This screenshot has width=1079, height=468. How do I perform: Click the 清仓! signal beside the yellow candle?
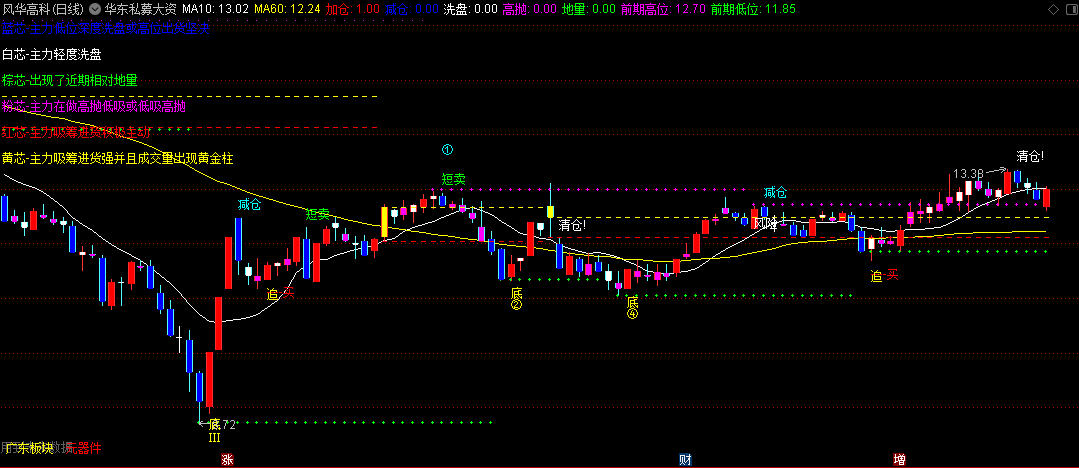[x=572, y=224]
